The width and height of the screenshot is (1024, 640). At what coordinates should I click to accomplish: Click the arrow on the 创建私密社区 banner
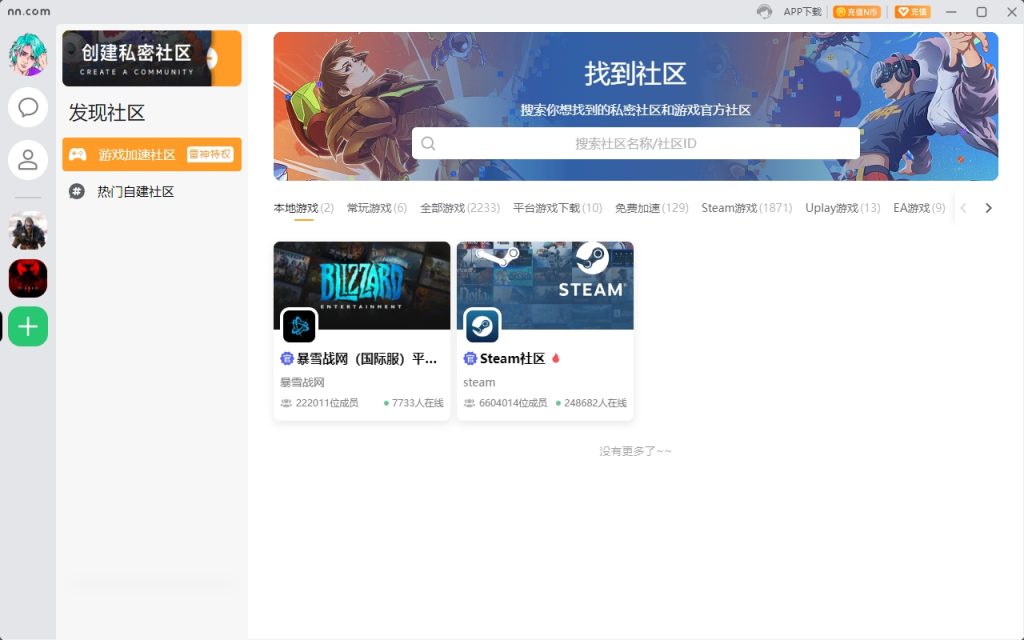click(x=212, y=58)
